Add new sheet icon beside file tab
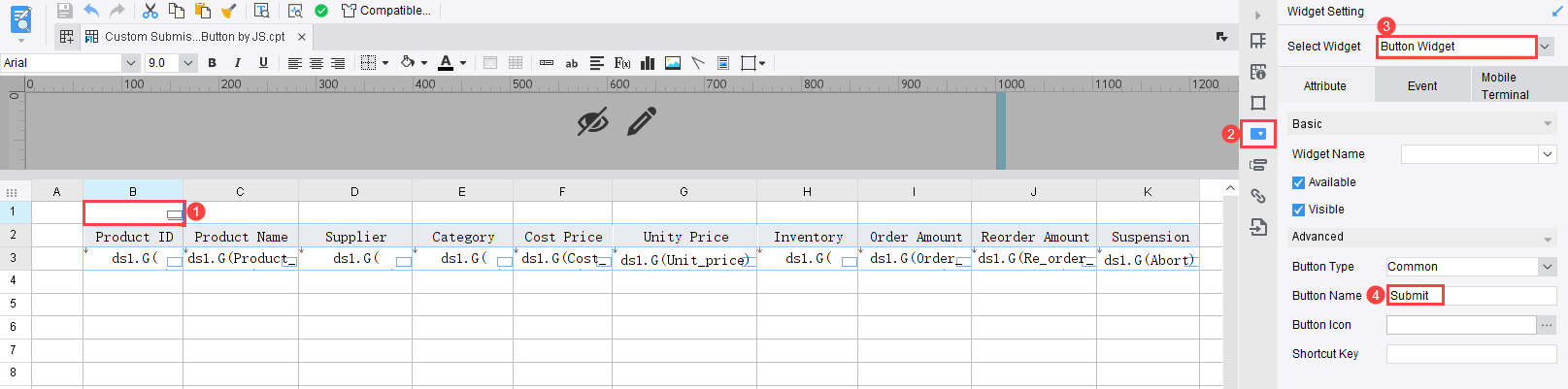1568x389 pixels. 66,37
